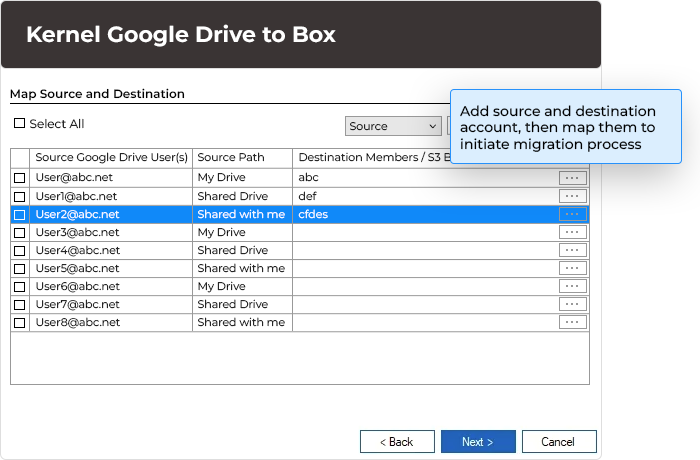Select the highlighted User2@abc.net cell
This screenshot has height=460, width=700.
pos(111,214)
